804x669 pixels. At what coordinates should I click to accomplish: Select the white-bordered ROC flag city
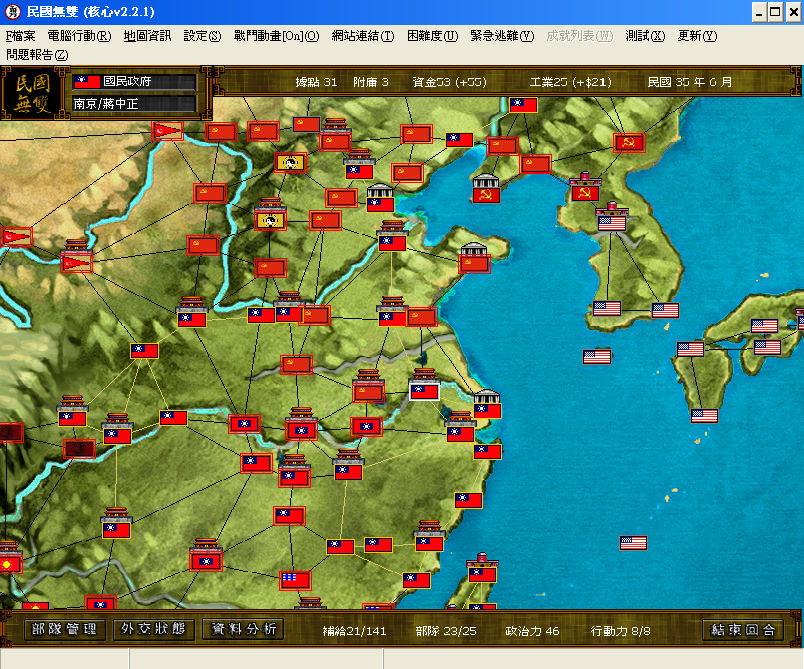[x=424, y=392]
